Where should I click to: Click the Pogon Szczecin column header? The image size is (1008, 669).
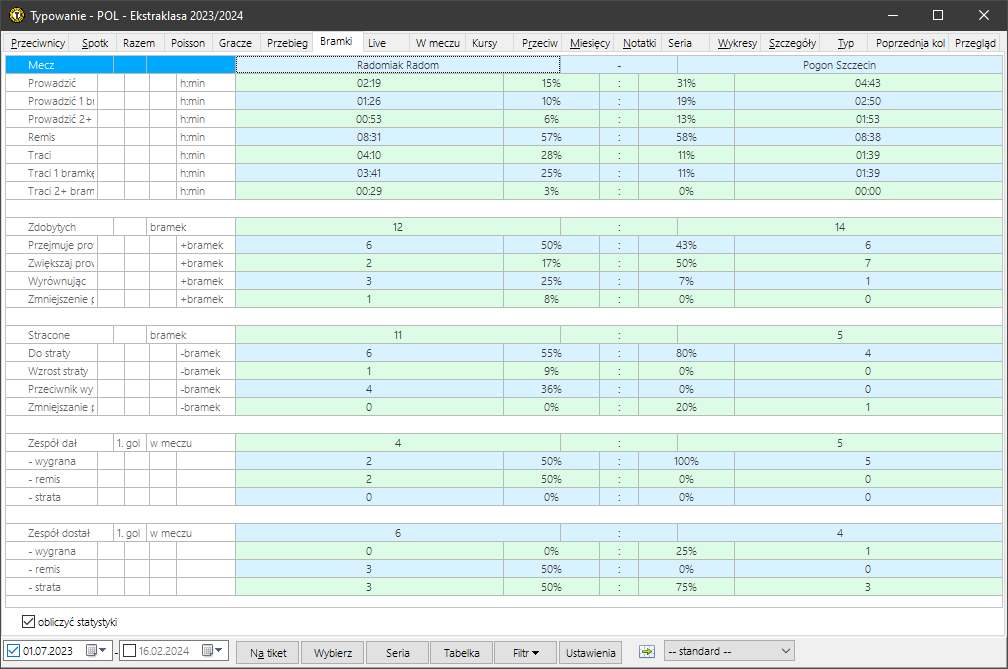tap(840, 65)
